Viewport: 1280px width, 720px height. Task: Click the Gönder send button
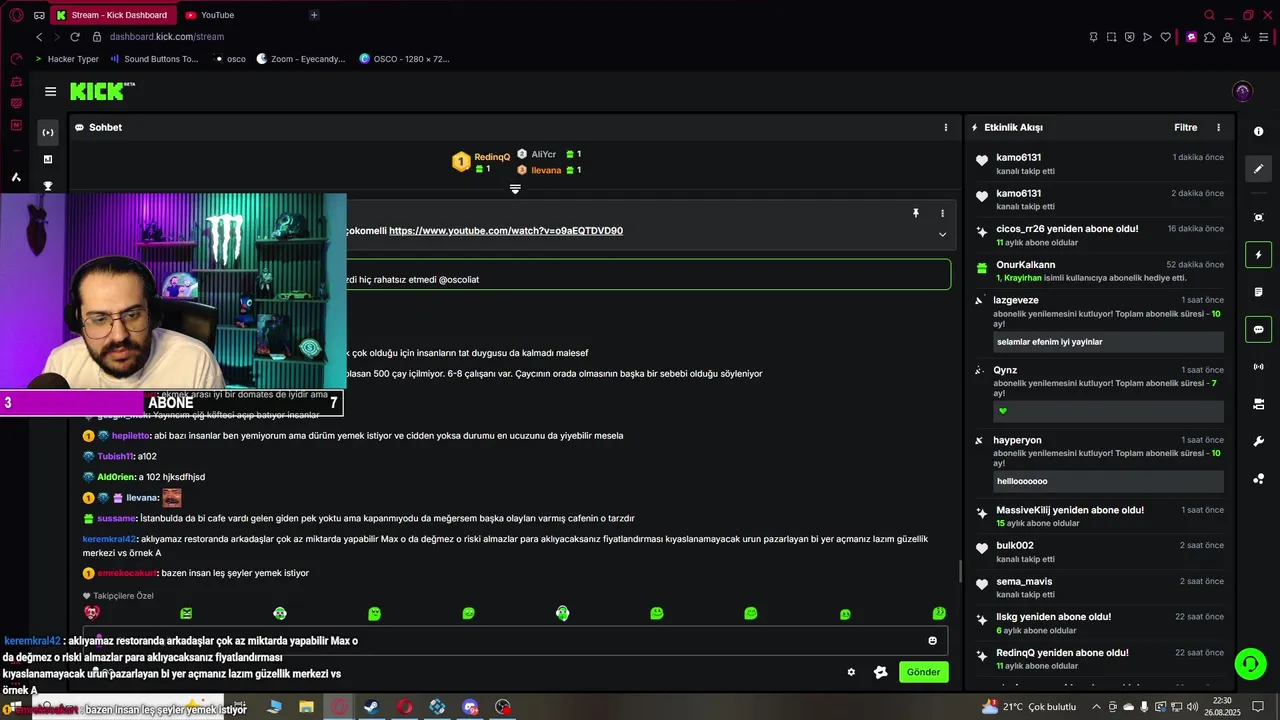click(x=923, y=672)
